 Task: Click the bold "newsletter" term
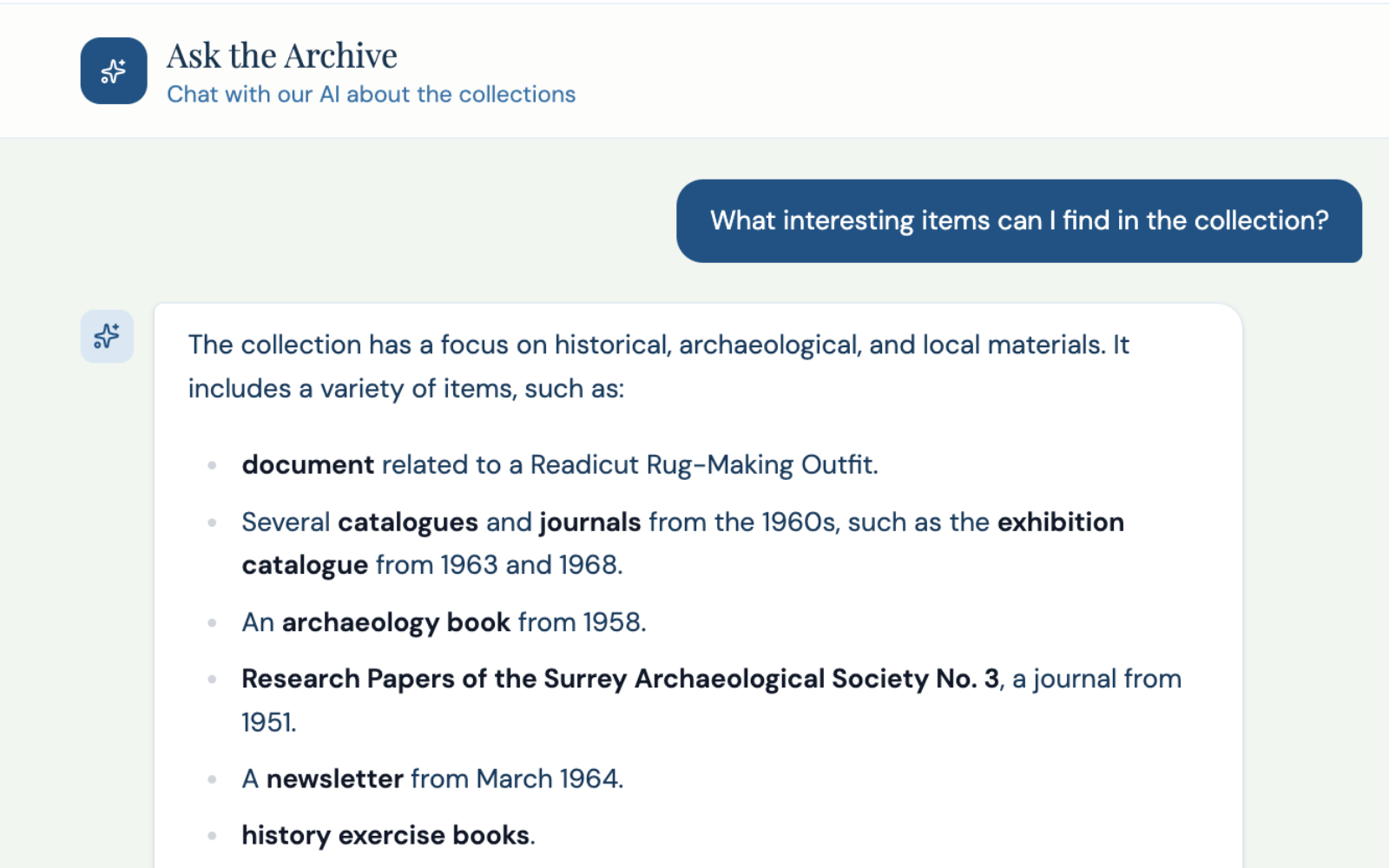(x=334, y=779)
